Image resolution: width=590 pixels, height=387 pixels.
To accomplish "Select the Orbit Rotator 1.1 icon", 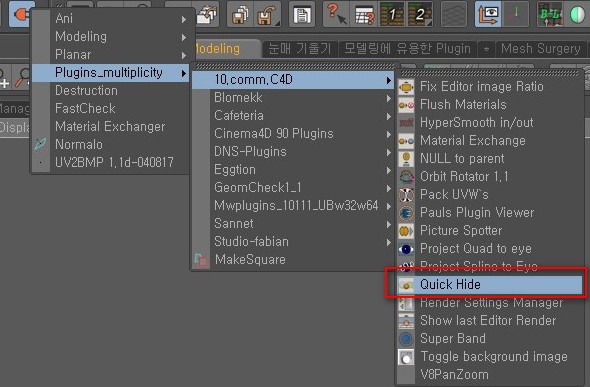I will click(406, 177).
